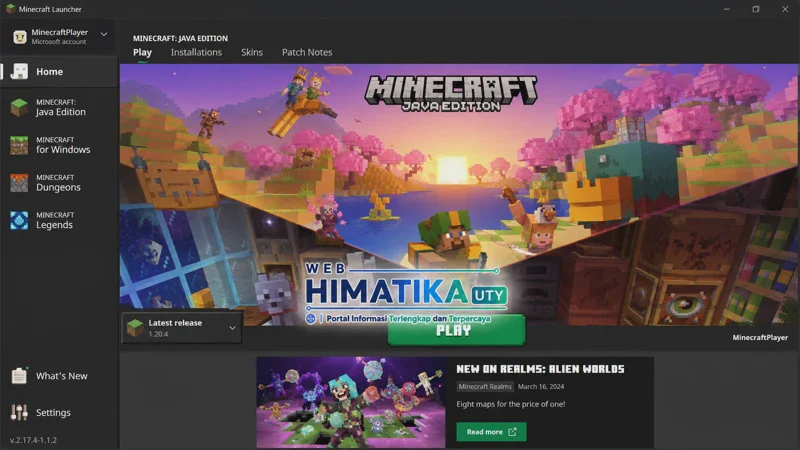Open the Home section
The height and width of the screenshot is (450, 800).
tap(59, 71)
